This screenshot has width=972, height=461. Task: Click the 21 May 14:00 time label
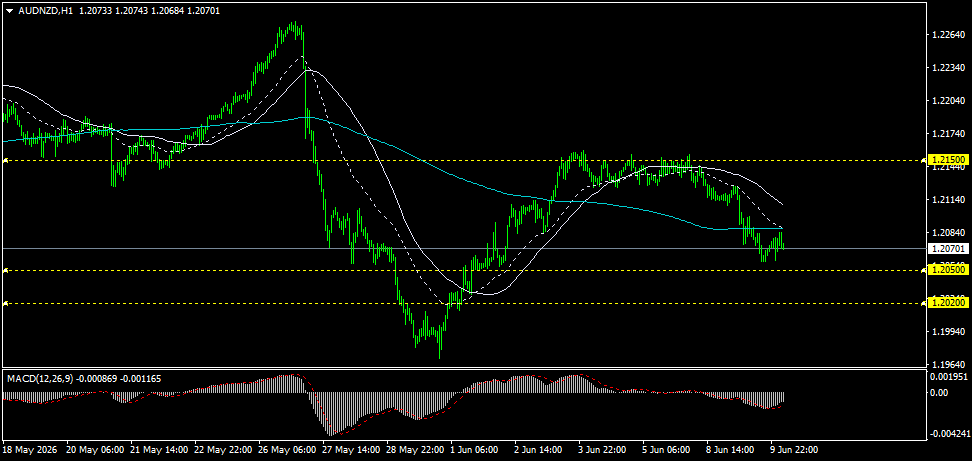pos(159,449)
